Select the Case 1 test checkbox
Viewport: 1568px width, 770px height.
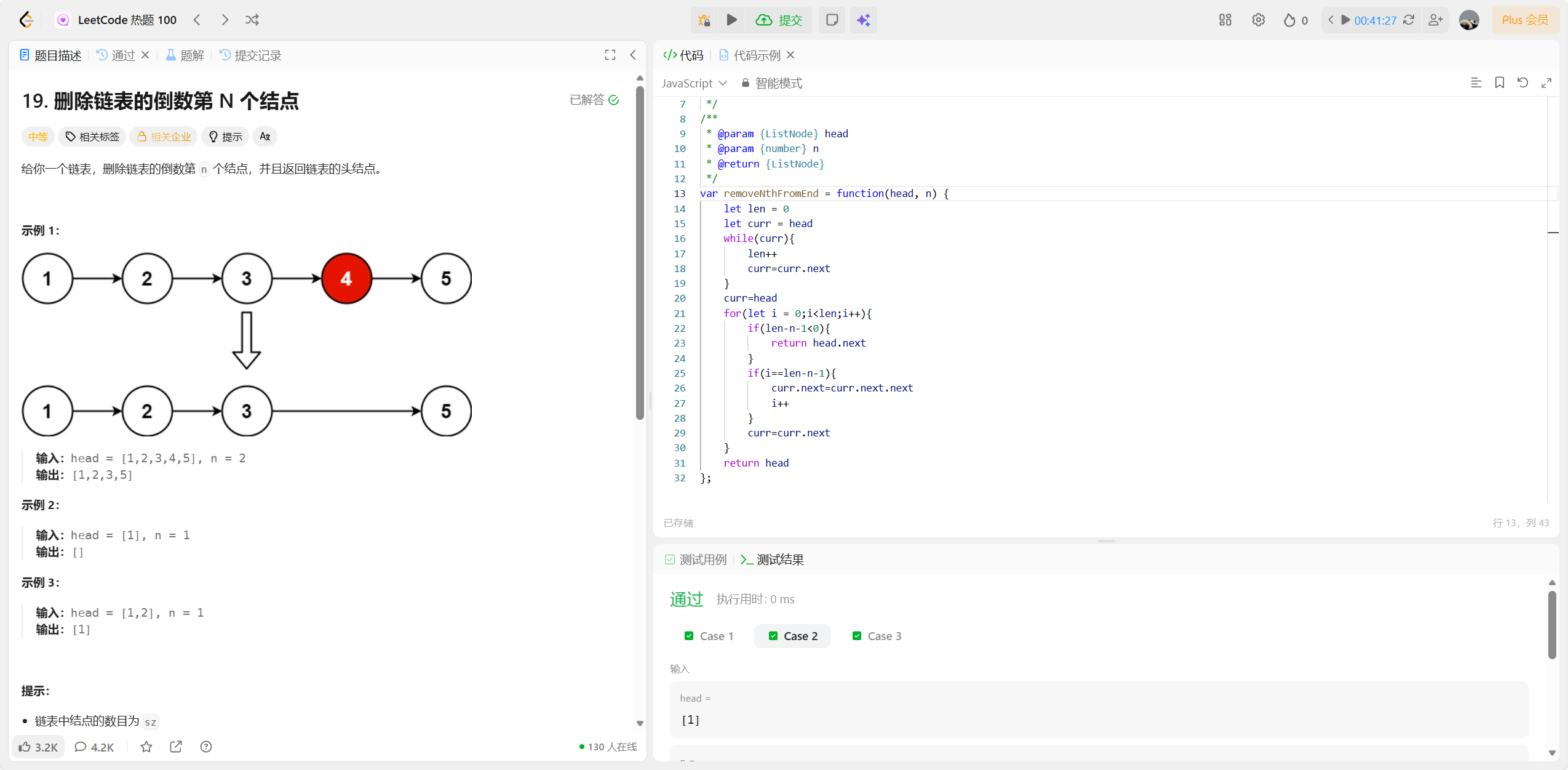[x=689, y=636]
